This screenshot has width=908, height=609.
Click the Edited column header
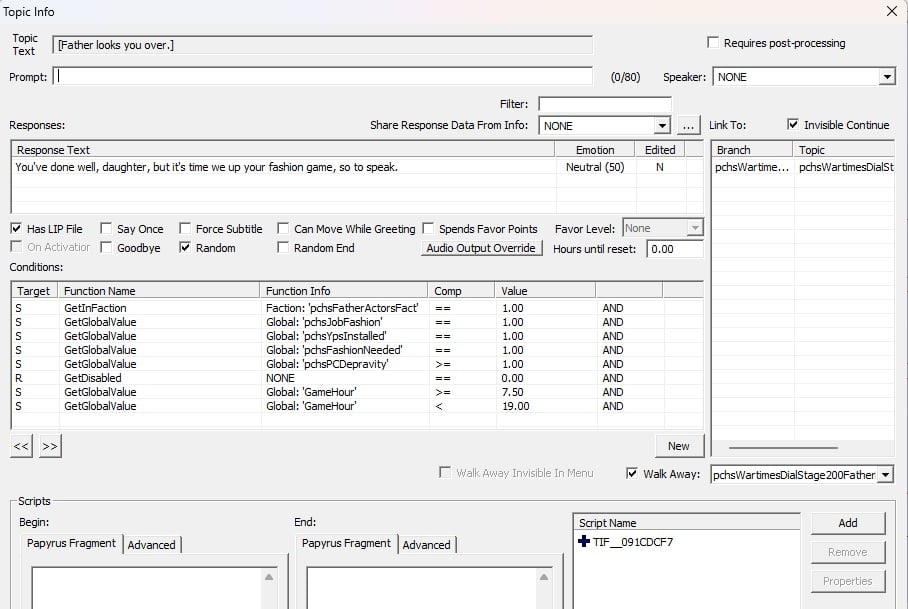point(660,150)
